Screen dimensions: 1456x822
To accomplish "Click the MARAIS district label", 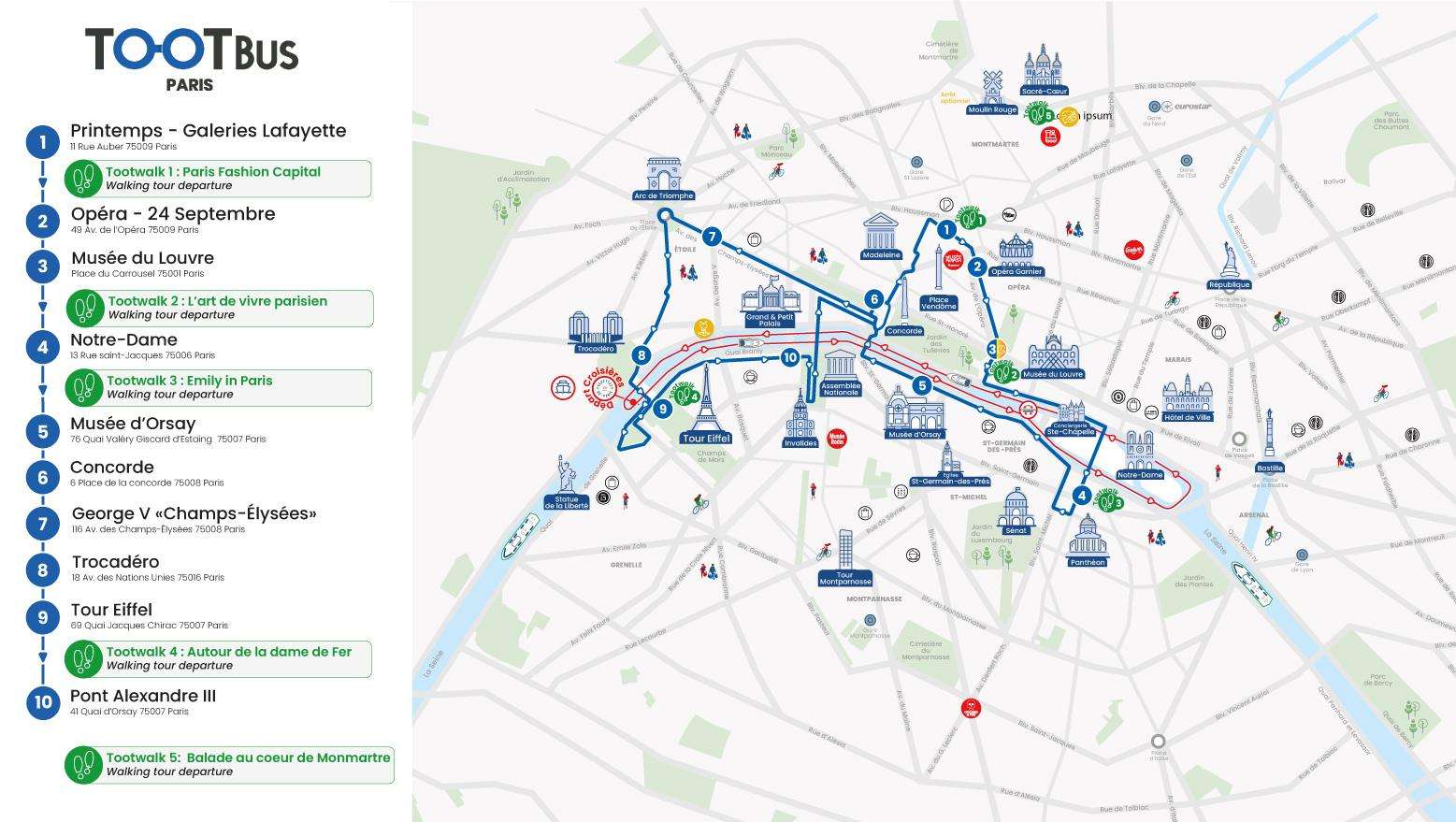I will click(1178, 359).
